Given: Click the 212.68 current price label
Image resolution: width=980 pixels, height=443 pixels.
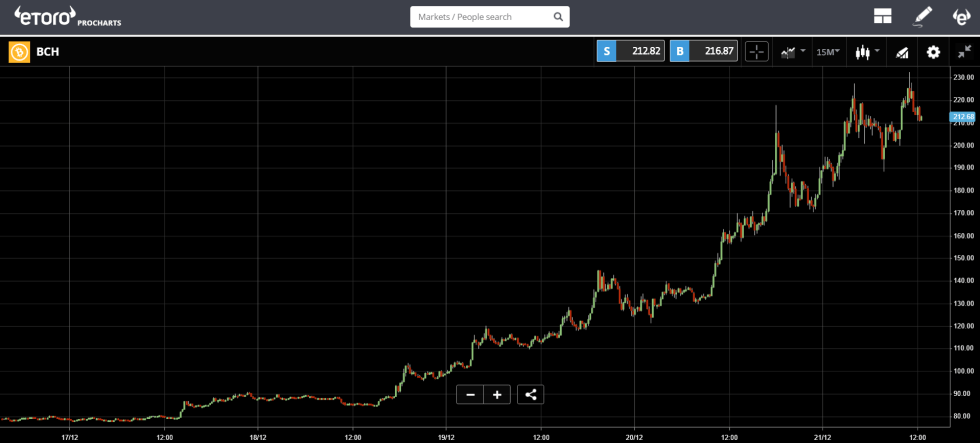Looking at the screenshot, I should tap(962, 118).
